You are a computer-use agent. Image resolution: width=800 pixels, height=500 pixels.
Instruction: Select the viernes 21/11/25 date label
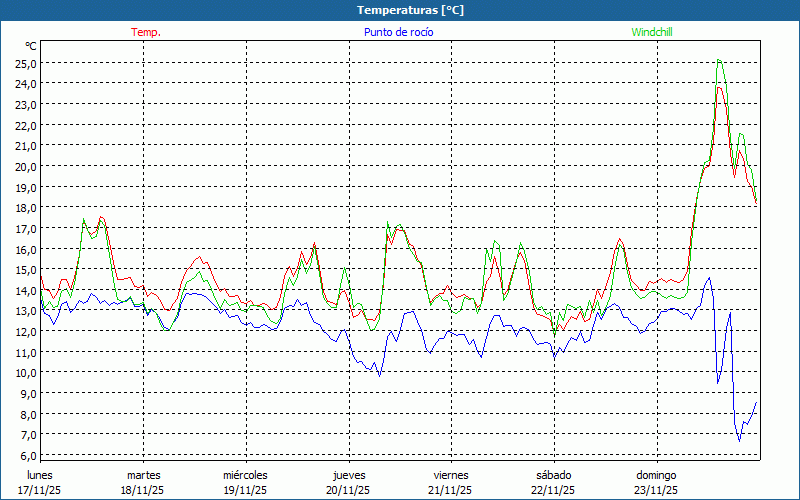pyautogui.click(x=451, y=482)
